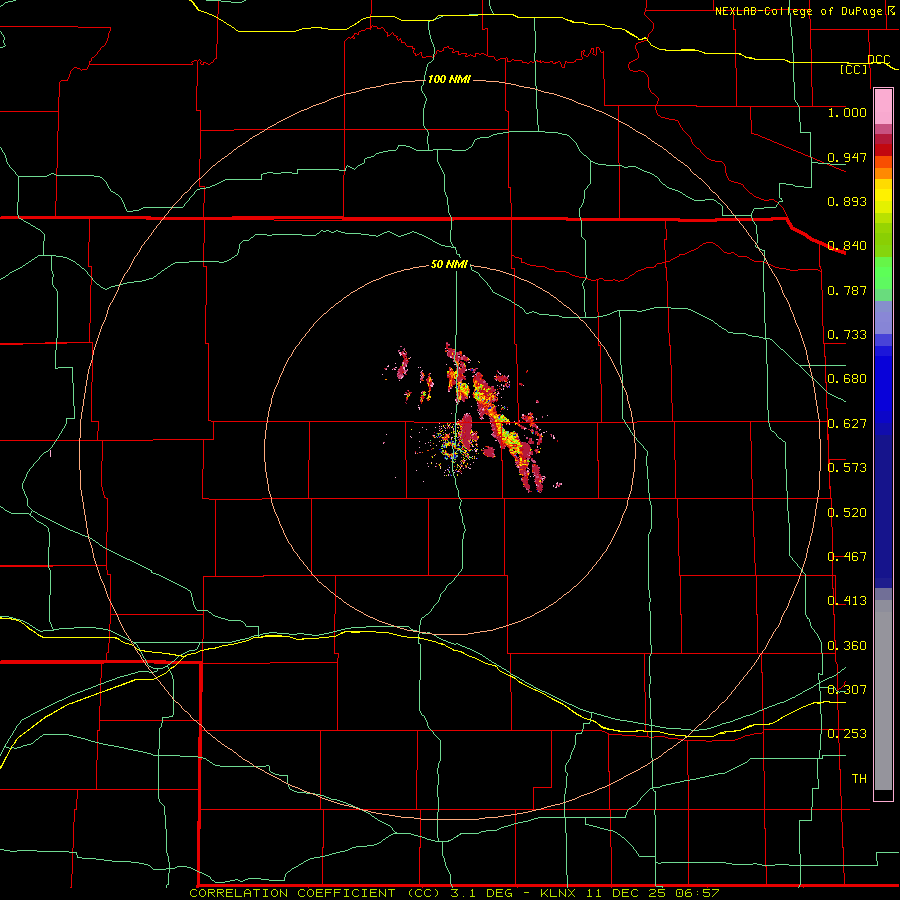900x900 pixels.
Task: Click the 0.467 scale value
Action: pyautogui.click(x=847, y=557)
